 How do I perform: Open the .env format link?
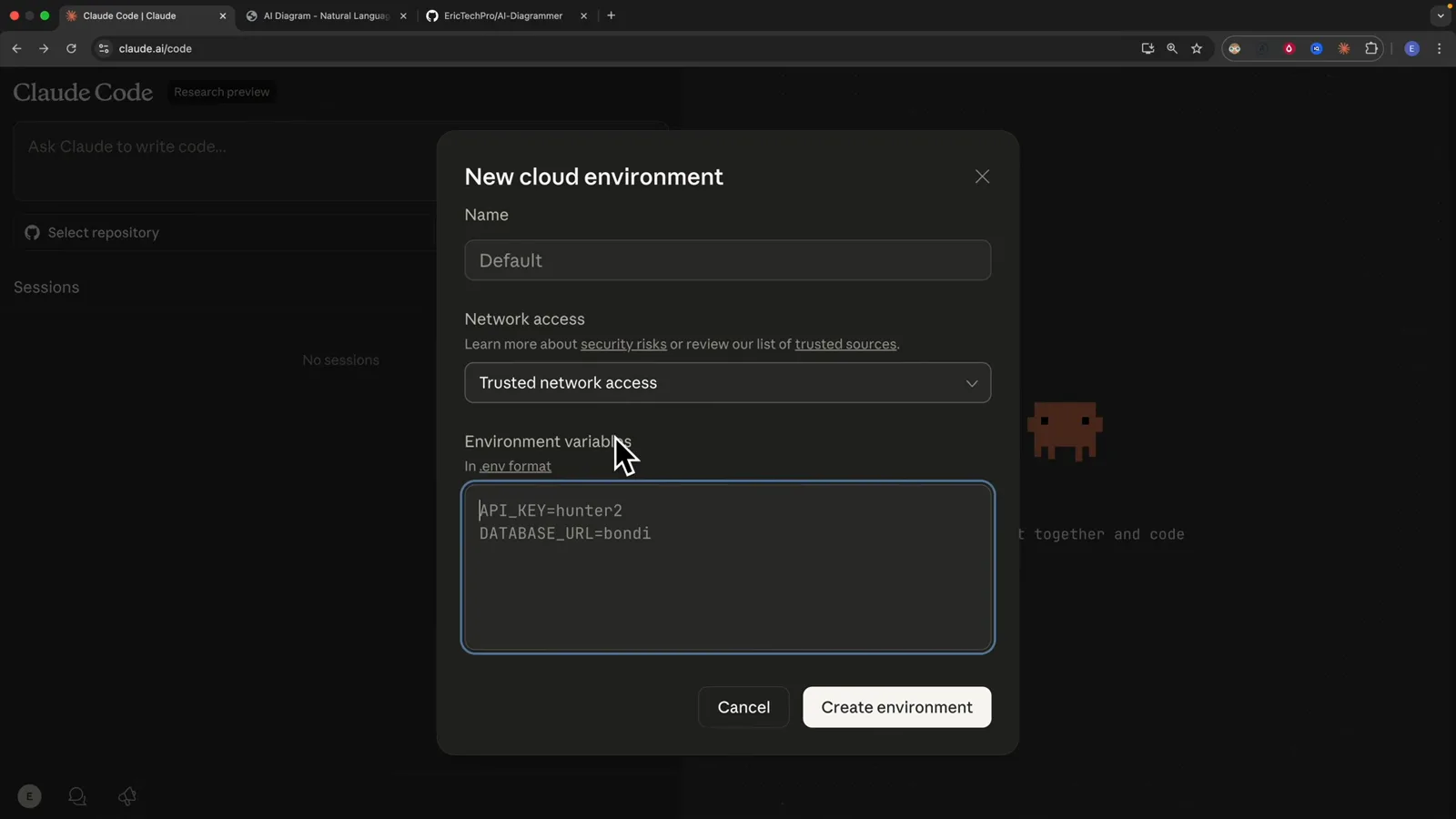(x=516, y=466)
